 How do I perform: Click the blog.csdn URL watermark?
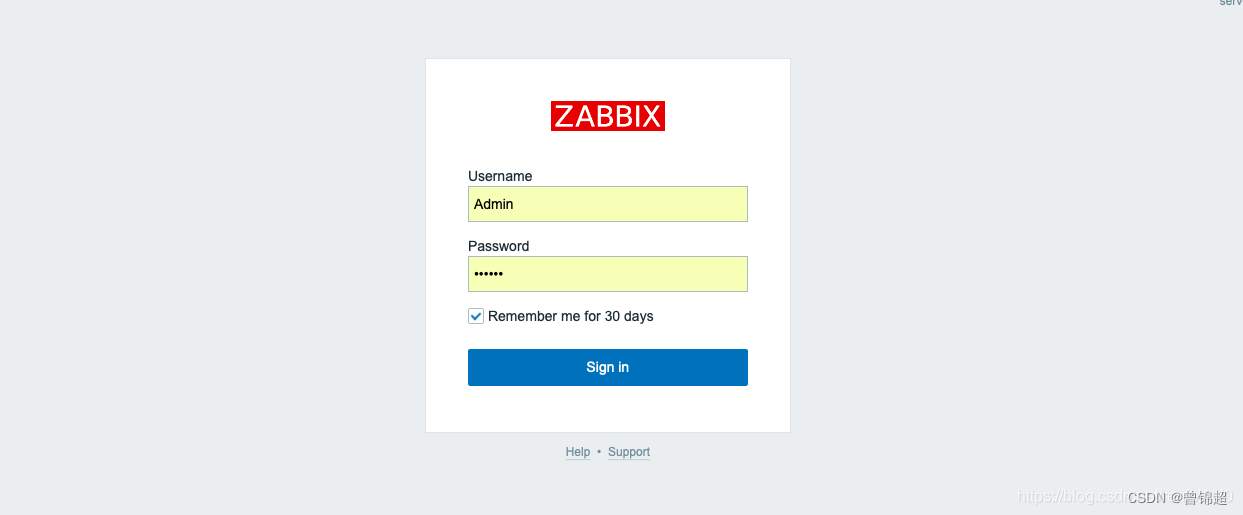coord(1072,496)
